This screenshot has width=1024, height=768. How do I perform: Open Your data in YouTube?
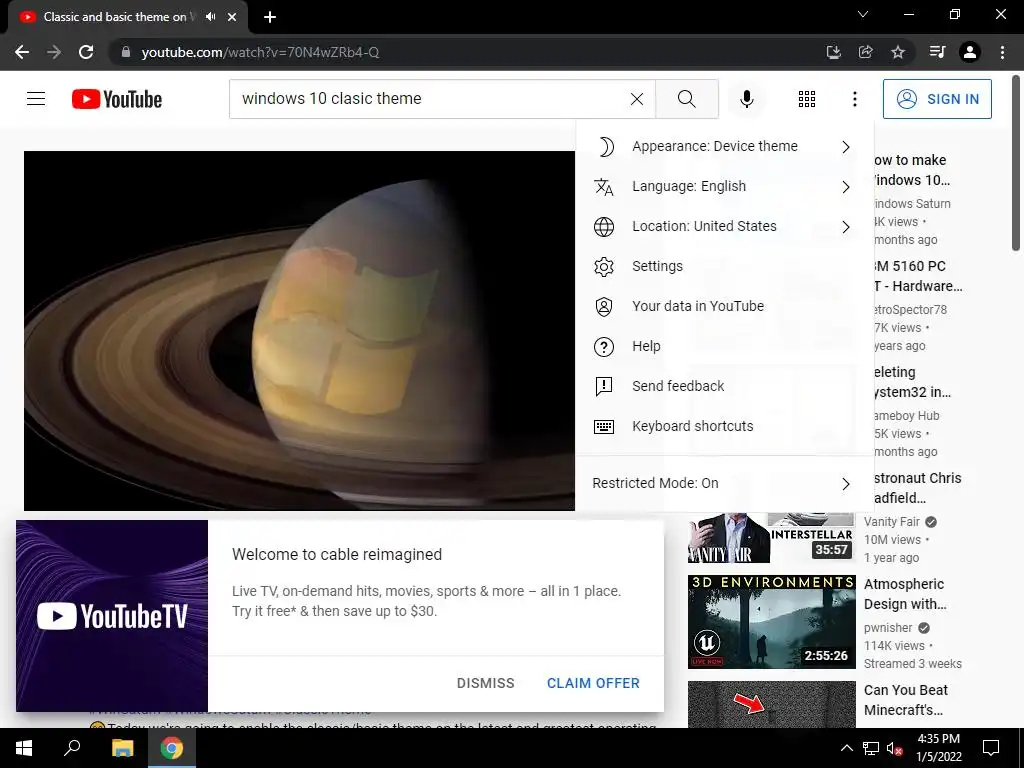coord(724,306)
